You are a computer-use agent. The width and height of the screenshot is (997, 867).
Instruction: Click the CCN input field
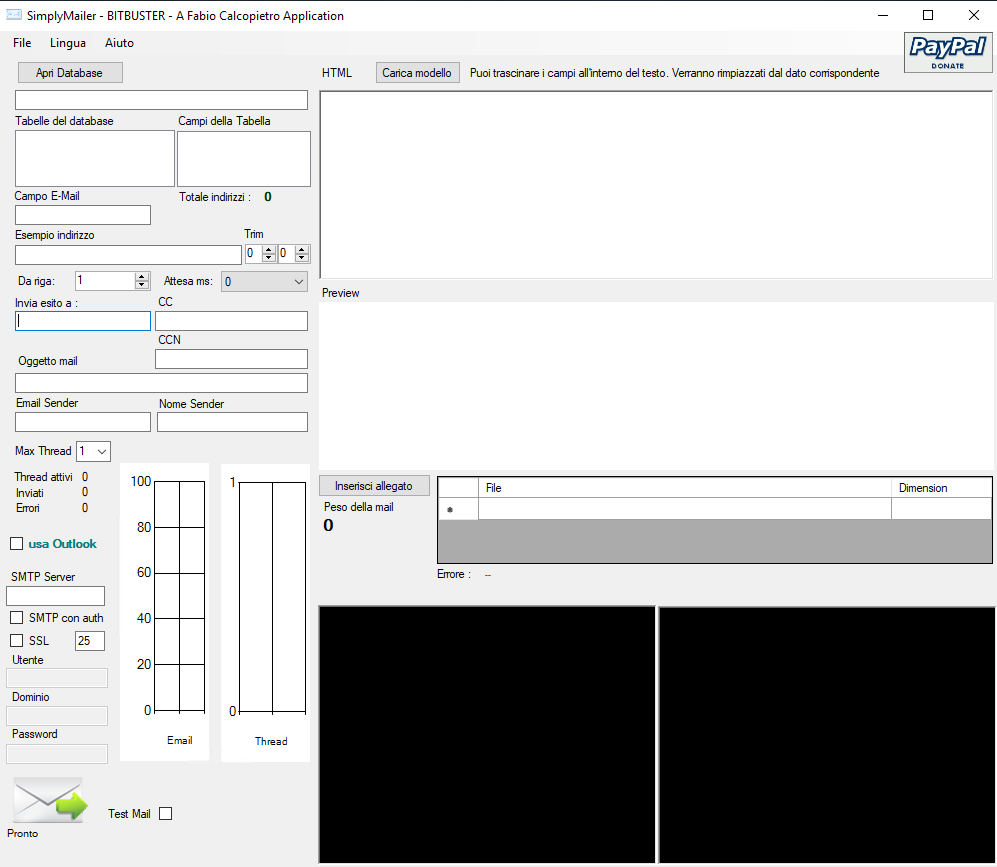[231, 359]
